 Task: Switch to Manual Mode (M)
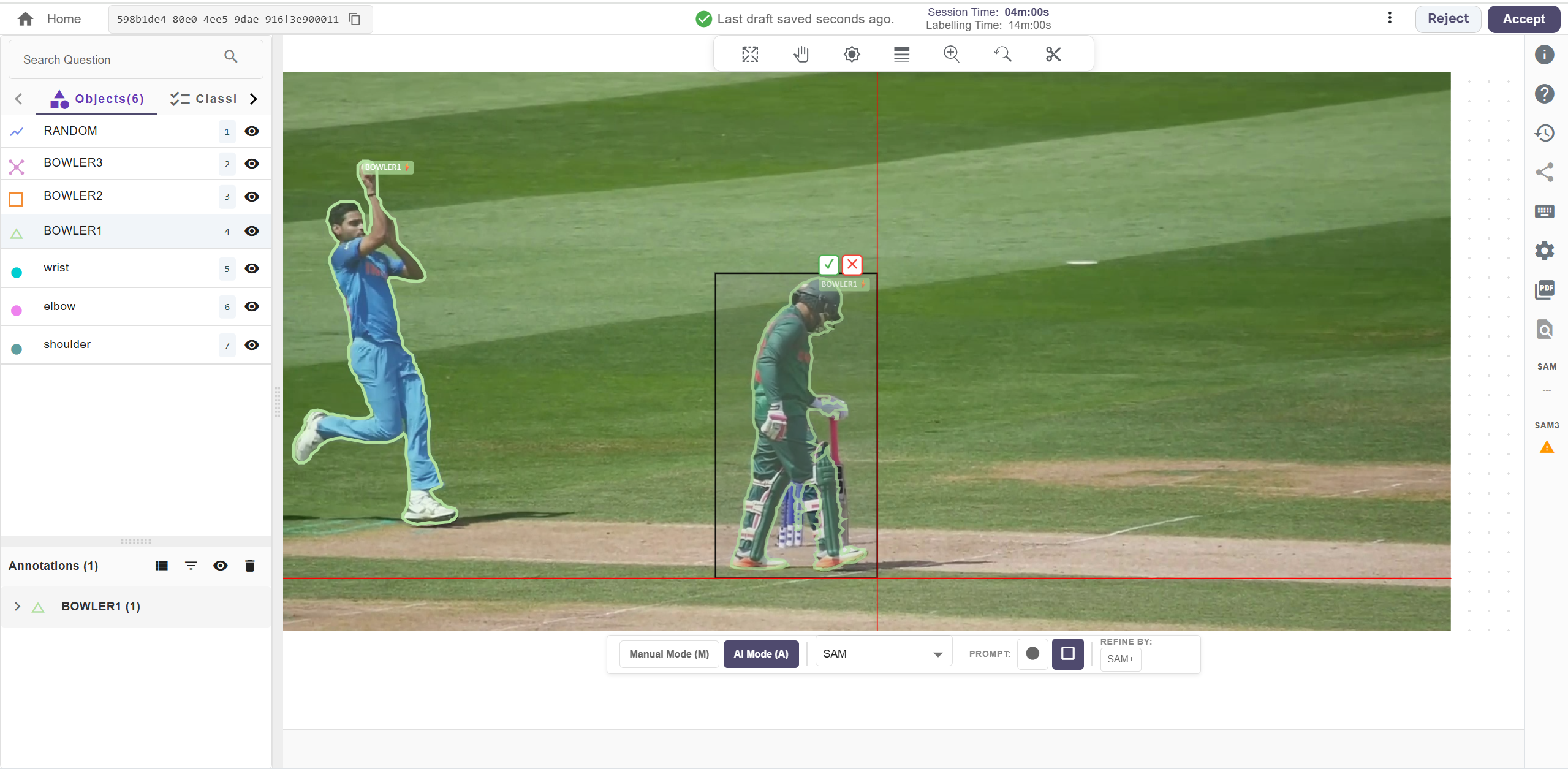[x=668, y=654]
